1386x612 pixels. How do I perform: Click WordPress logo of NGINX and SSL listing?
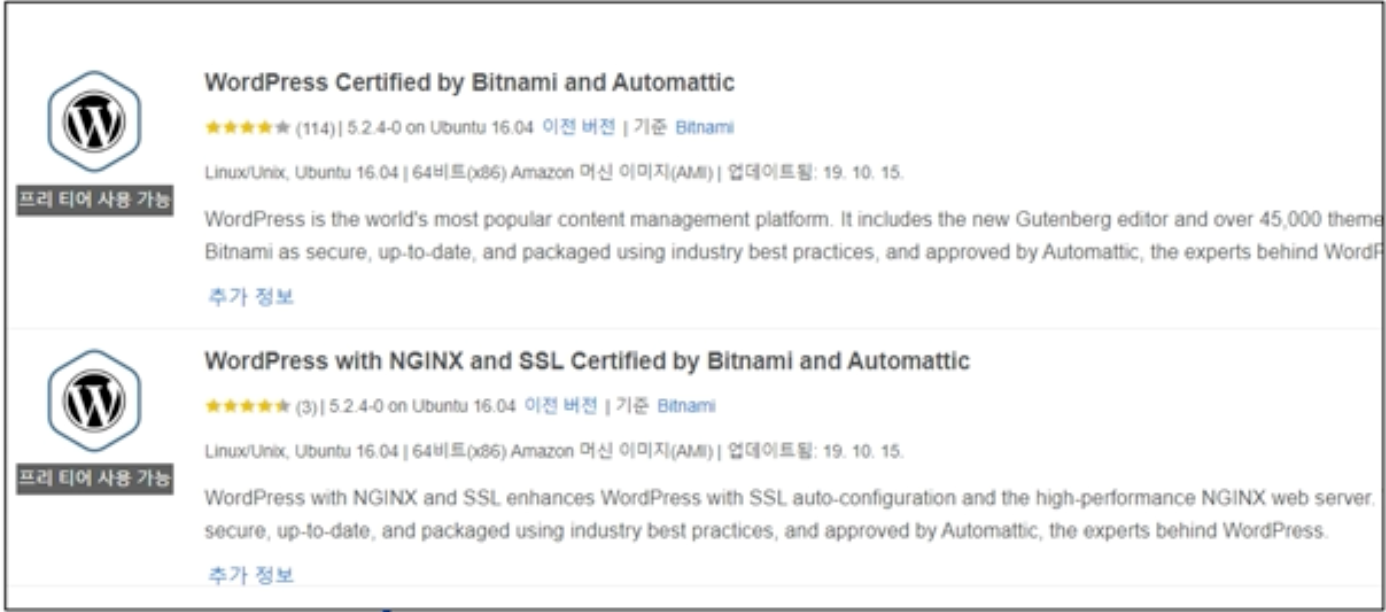[x=94, y=400]
